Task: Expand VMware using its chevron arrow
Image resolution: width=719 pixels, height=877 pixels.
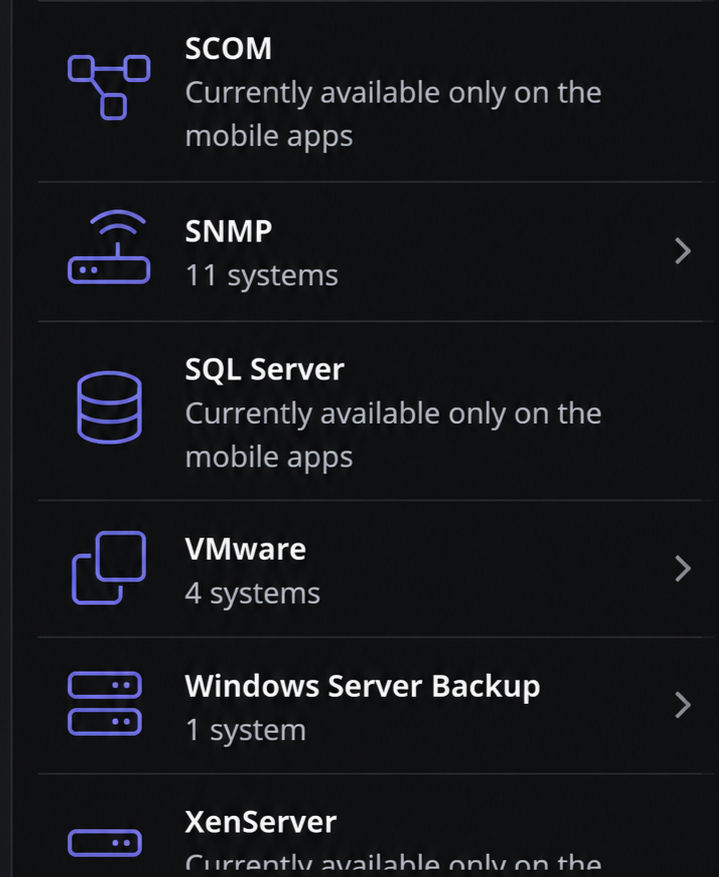Action: point(683,568)
